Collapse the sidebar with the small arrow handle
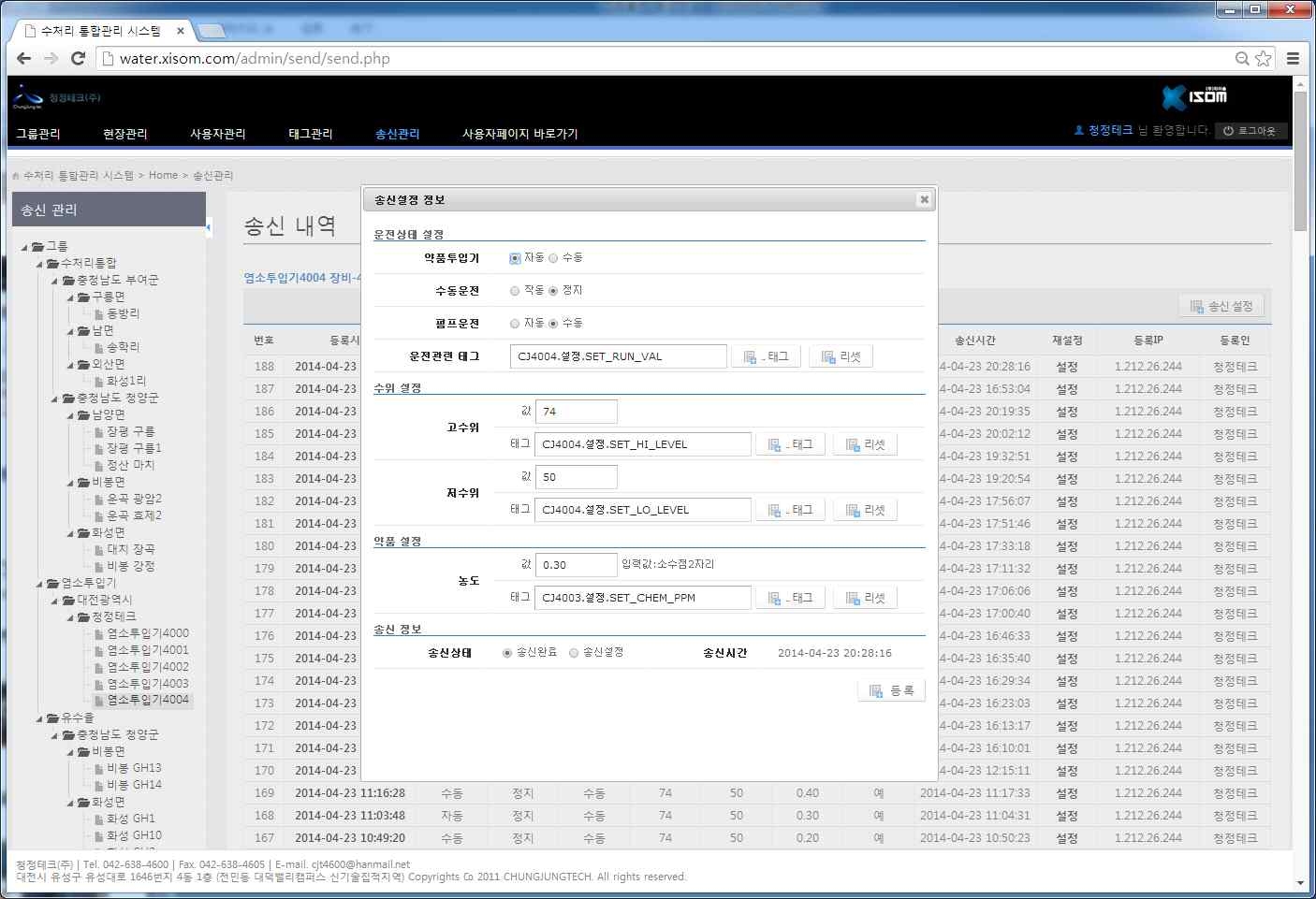The height and width of the screenshot is (899, 1316). 209,226
